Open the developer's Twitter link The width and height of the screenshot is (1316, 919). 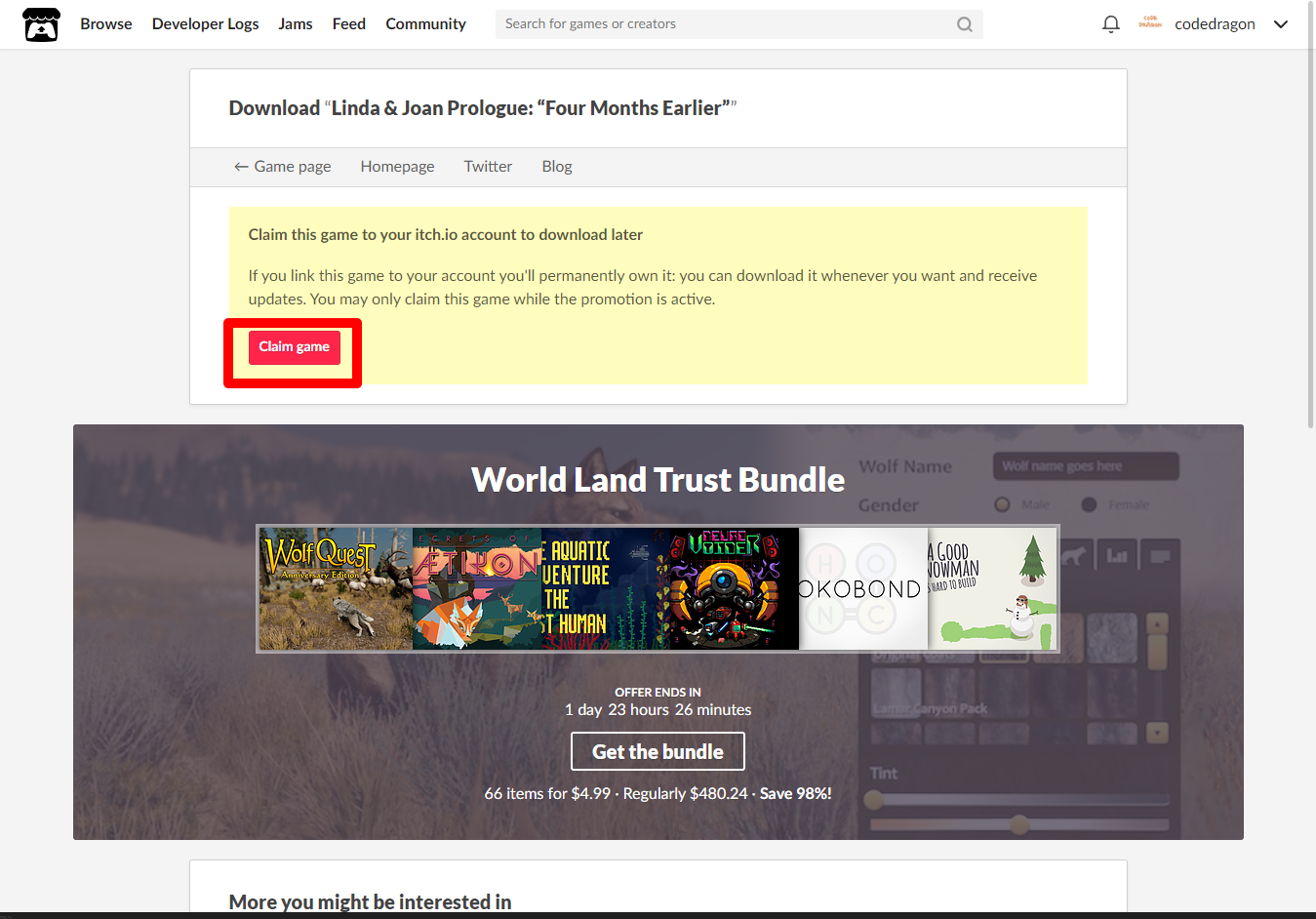point(488,167)
